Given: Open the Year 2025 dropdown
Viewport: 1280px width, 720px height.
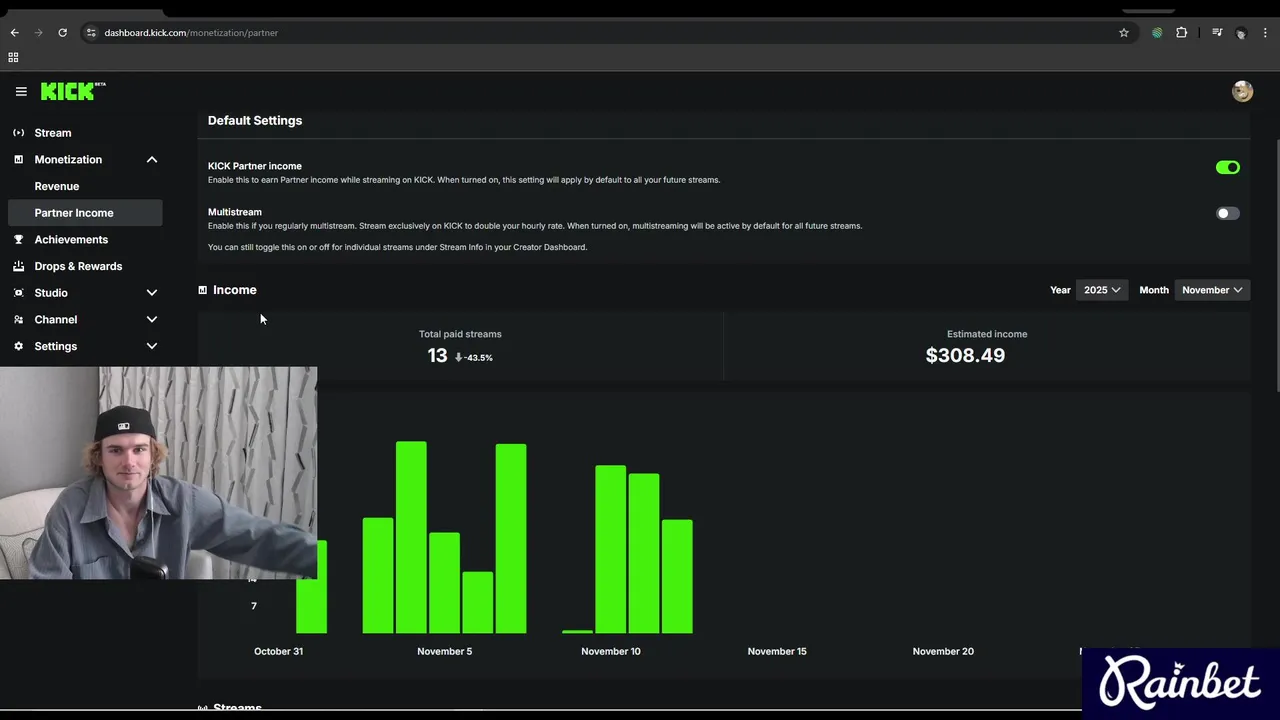Looking at the screenshot, I should click(1102, 290).
